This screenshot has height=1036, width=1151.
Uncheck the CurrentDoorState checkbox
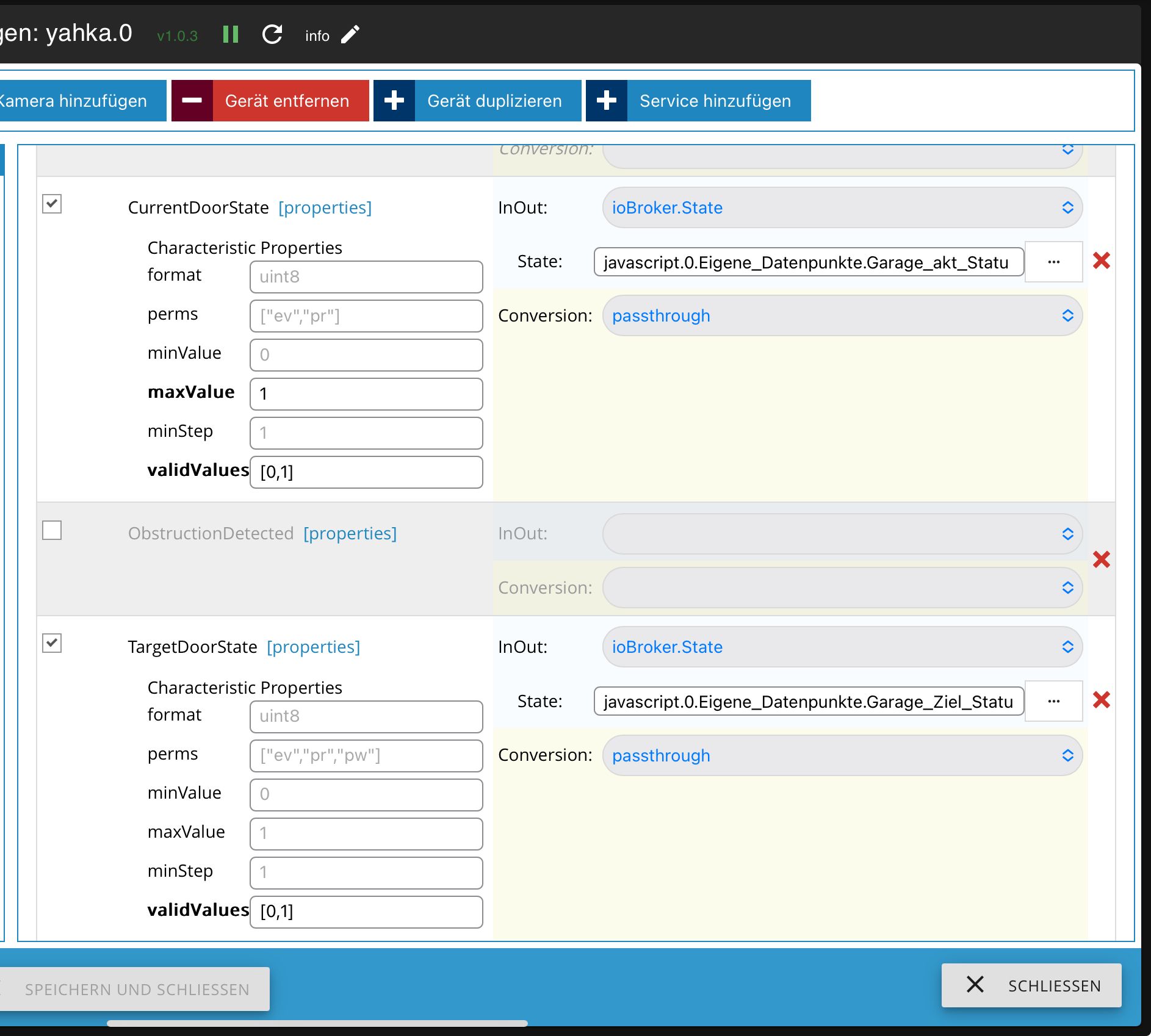[52, 203]
